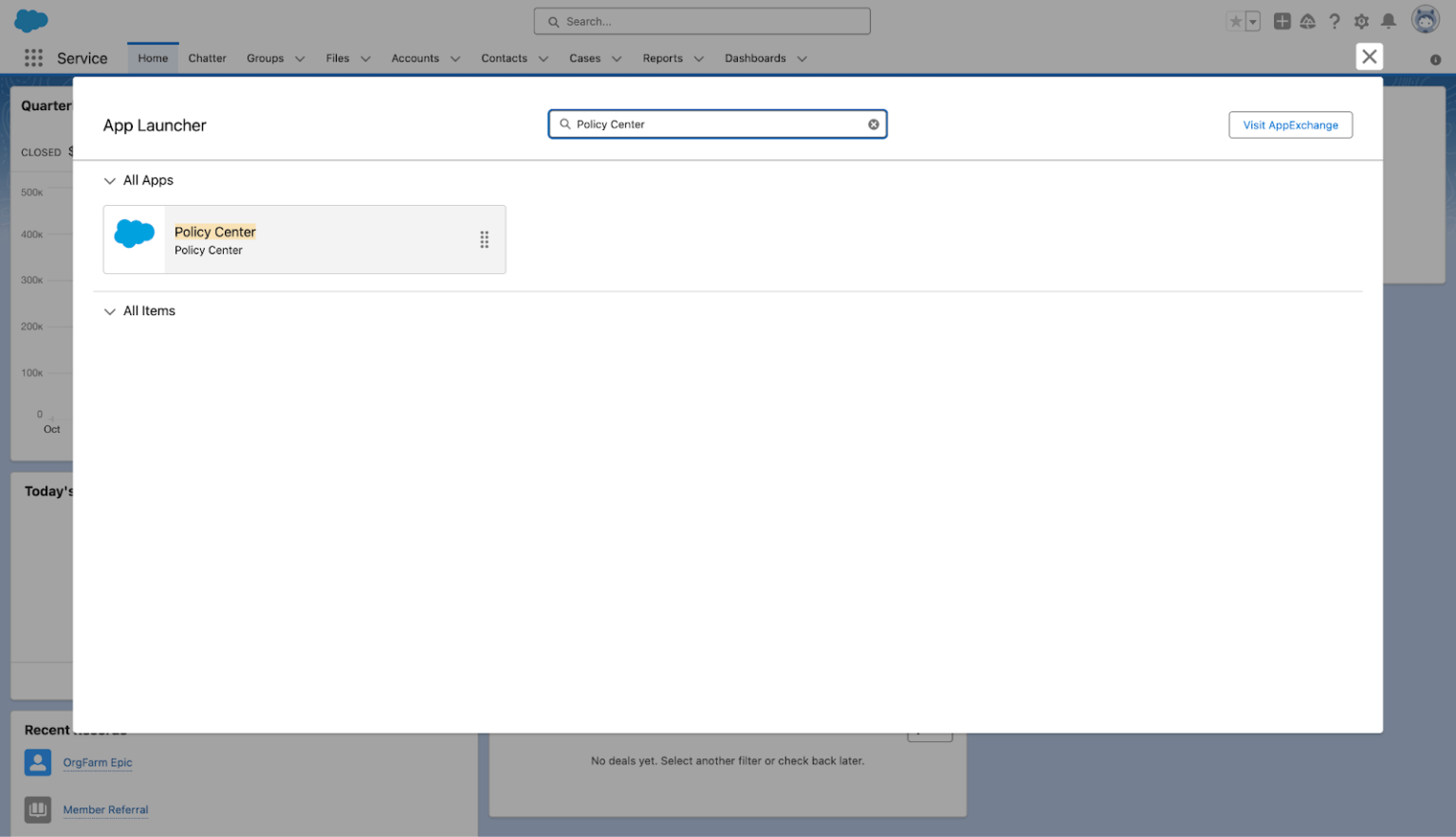The height and width of the screenshot is (837, 1456).
Task: Click the Visit AppExchange button
Action: (1290, 124)
